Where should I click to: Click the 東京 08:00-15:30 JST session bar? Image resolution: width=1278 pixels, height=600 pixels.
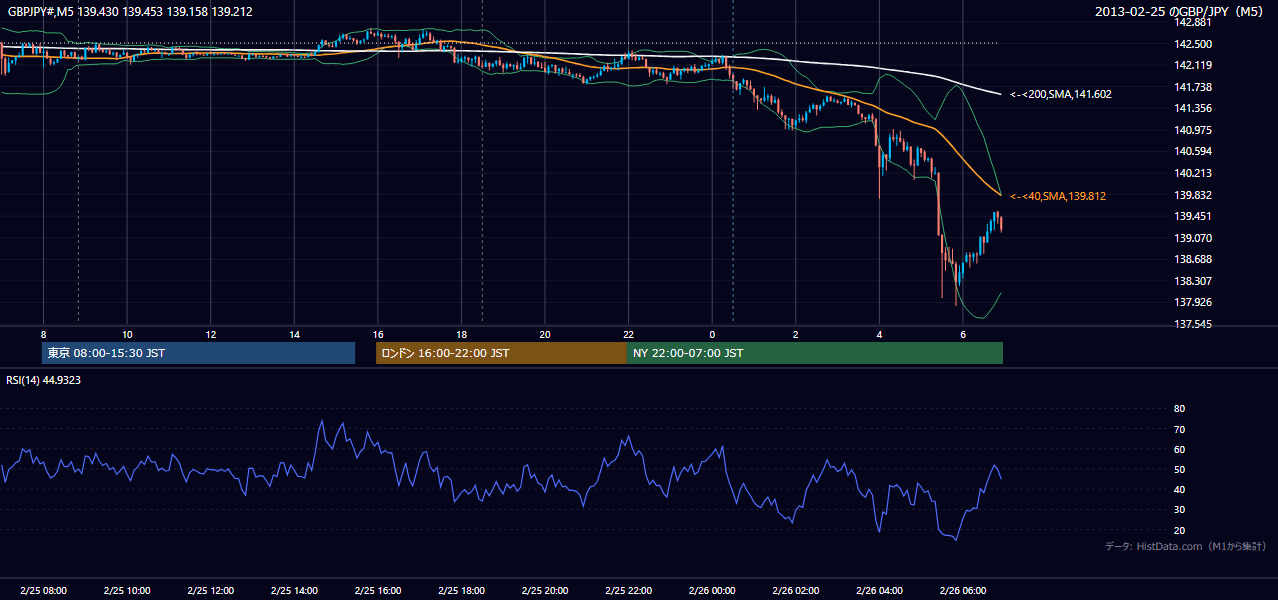coord(199,353)
